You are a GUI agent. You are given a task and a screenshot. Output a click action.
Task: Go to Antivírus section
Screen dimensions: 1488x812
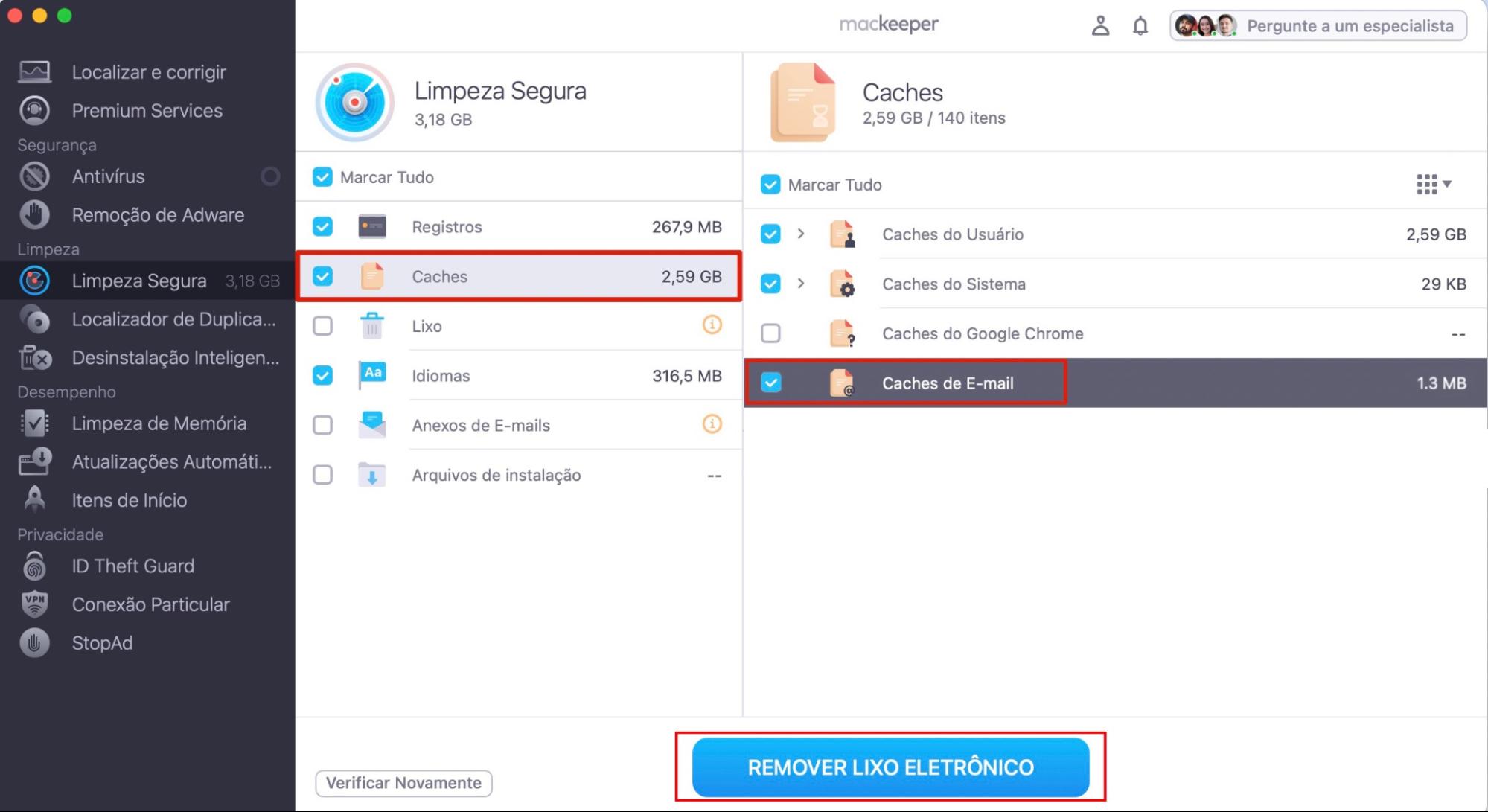click(x=147, y=176)
